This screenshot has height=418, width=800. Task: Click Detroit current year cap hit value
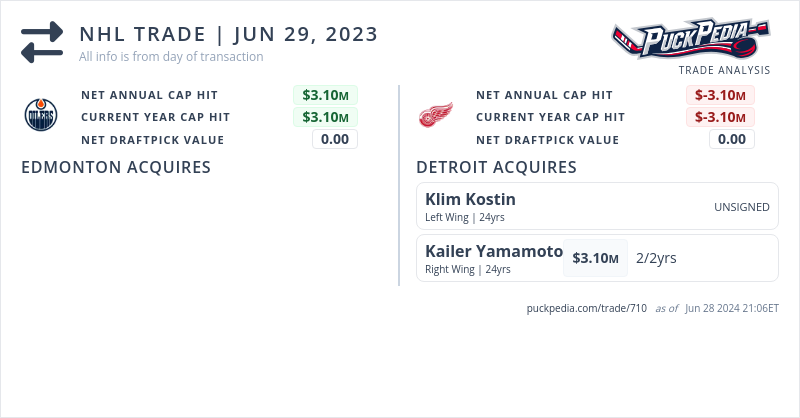click(720, 117)
